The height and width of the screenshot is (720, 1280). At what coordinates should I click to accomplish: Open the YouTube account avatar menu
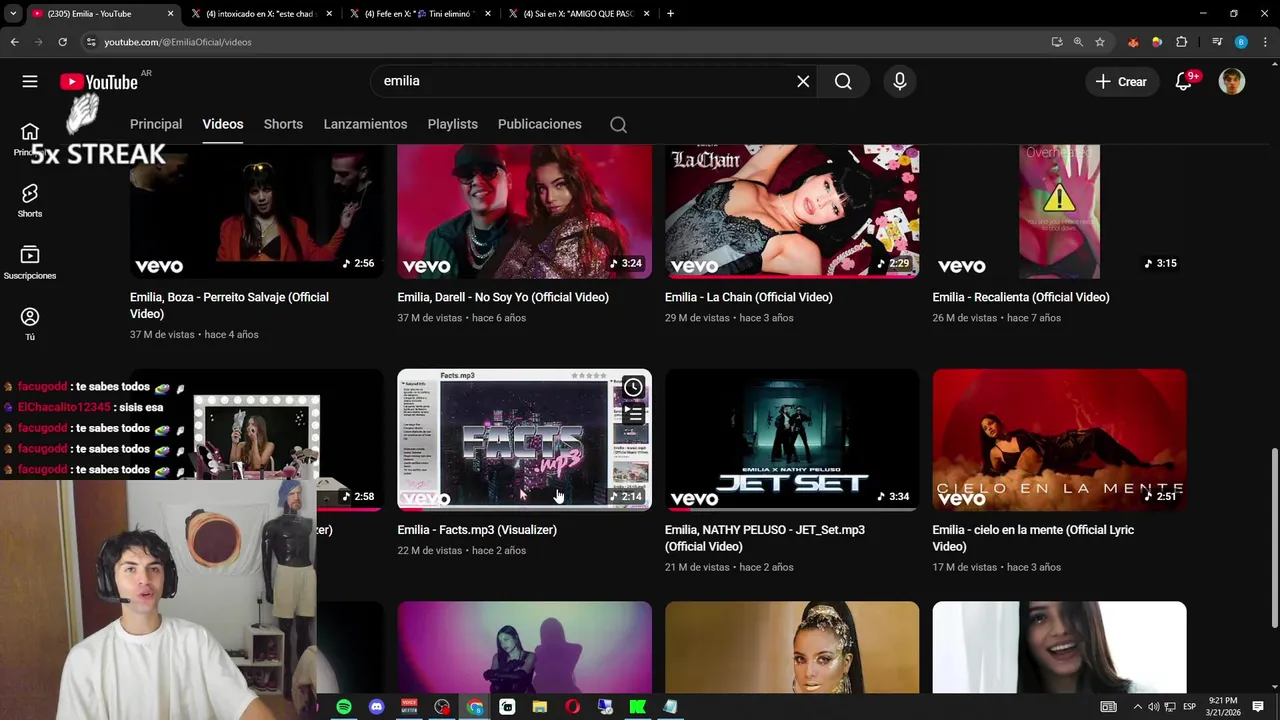click(x=1232, y=82)
